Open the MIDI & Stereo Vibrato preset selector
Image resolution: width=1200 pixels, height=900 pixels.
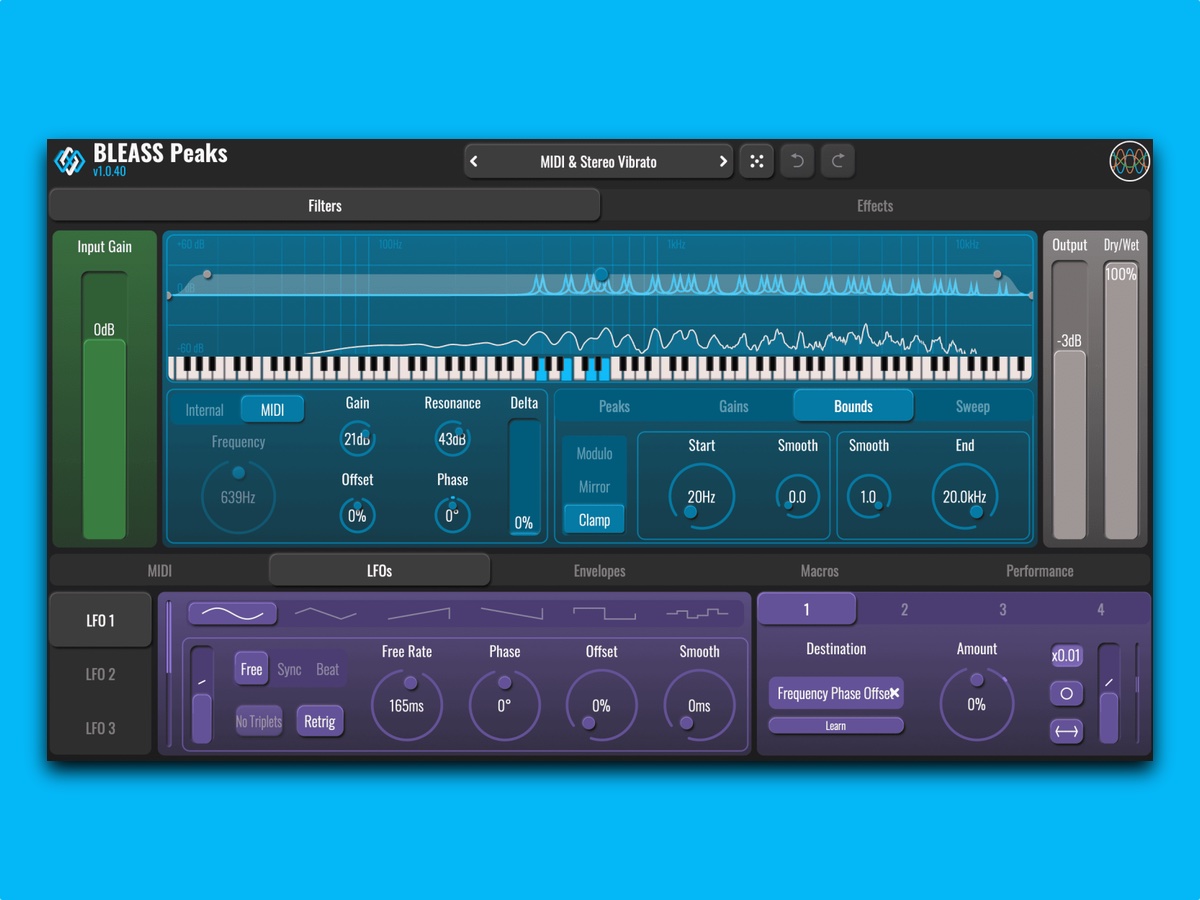point(598,162)
